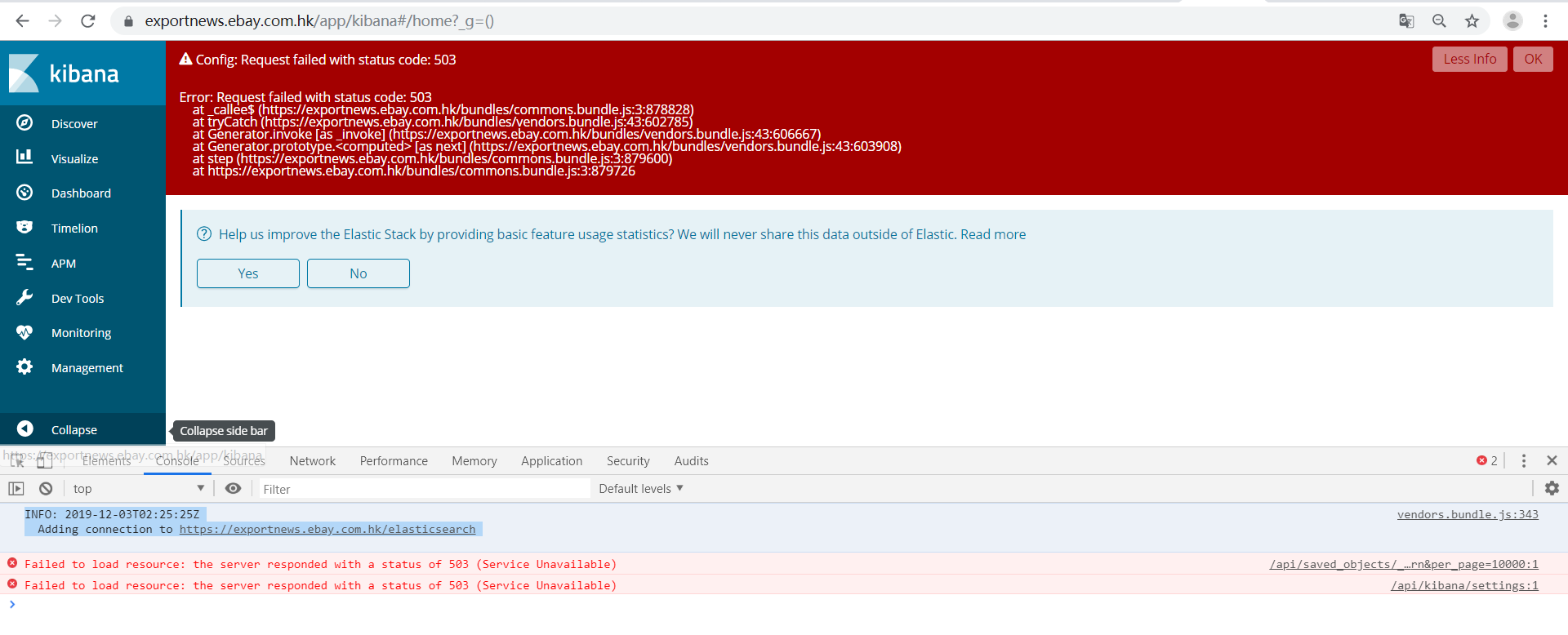Click the error warning triangle icon
Screen dimensions: 1568x635
pyautogui.click(x=185, y=59)
